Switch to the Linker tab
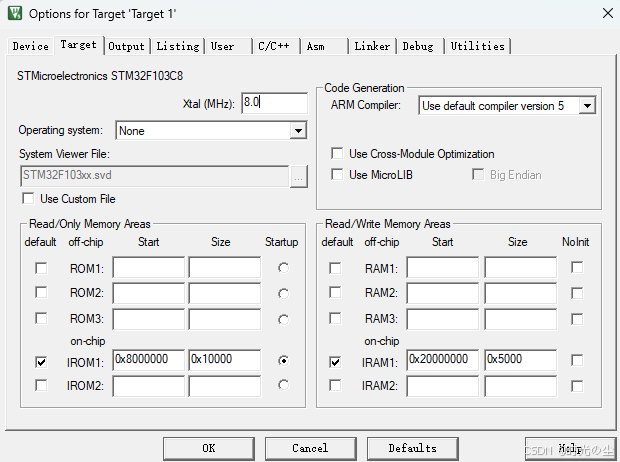 [372, 46]
